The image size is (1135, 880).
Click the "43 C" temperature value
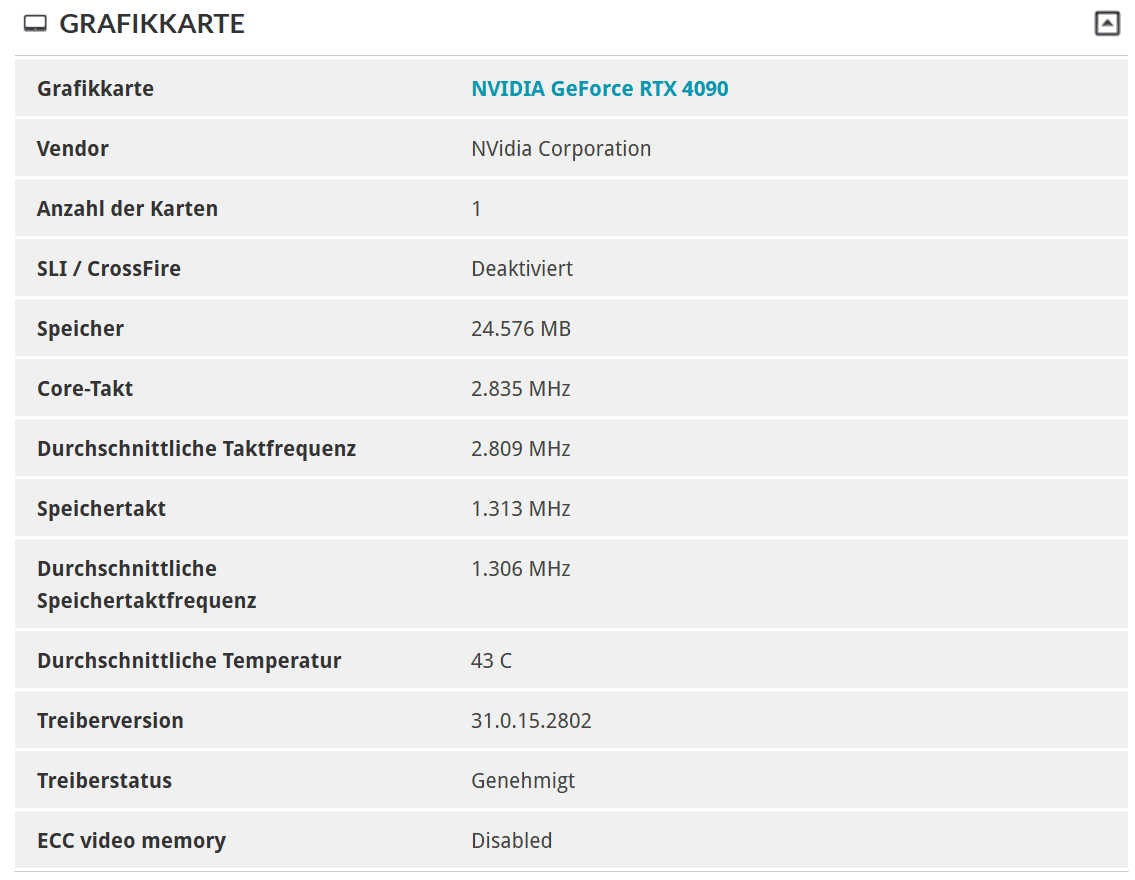(x=491, y=661)
